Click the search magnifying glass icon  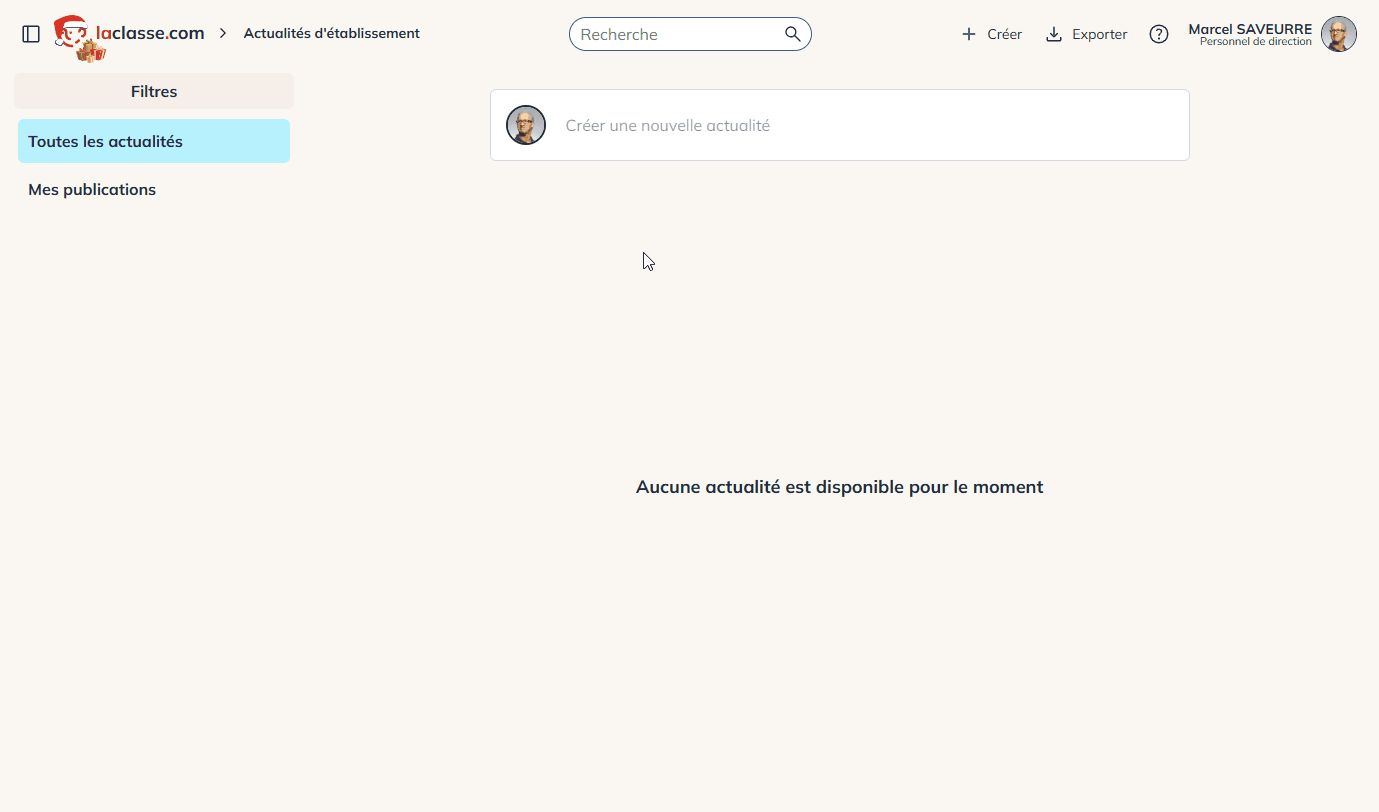[792, 34]
